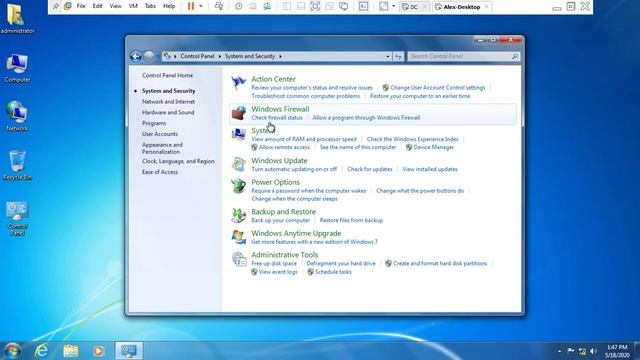The image size is (640, 360).
Task: Open Hardware and Sound category
Action: coord(168,112)
